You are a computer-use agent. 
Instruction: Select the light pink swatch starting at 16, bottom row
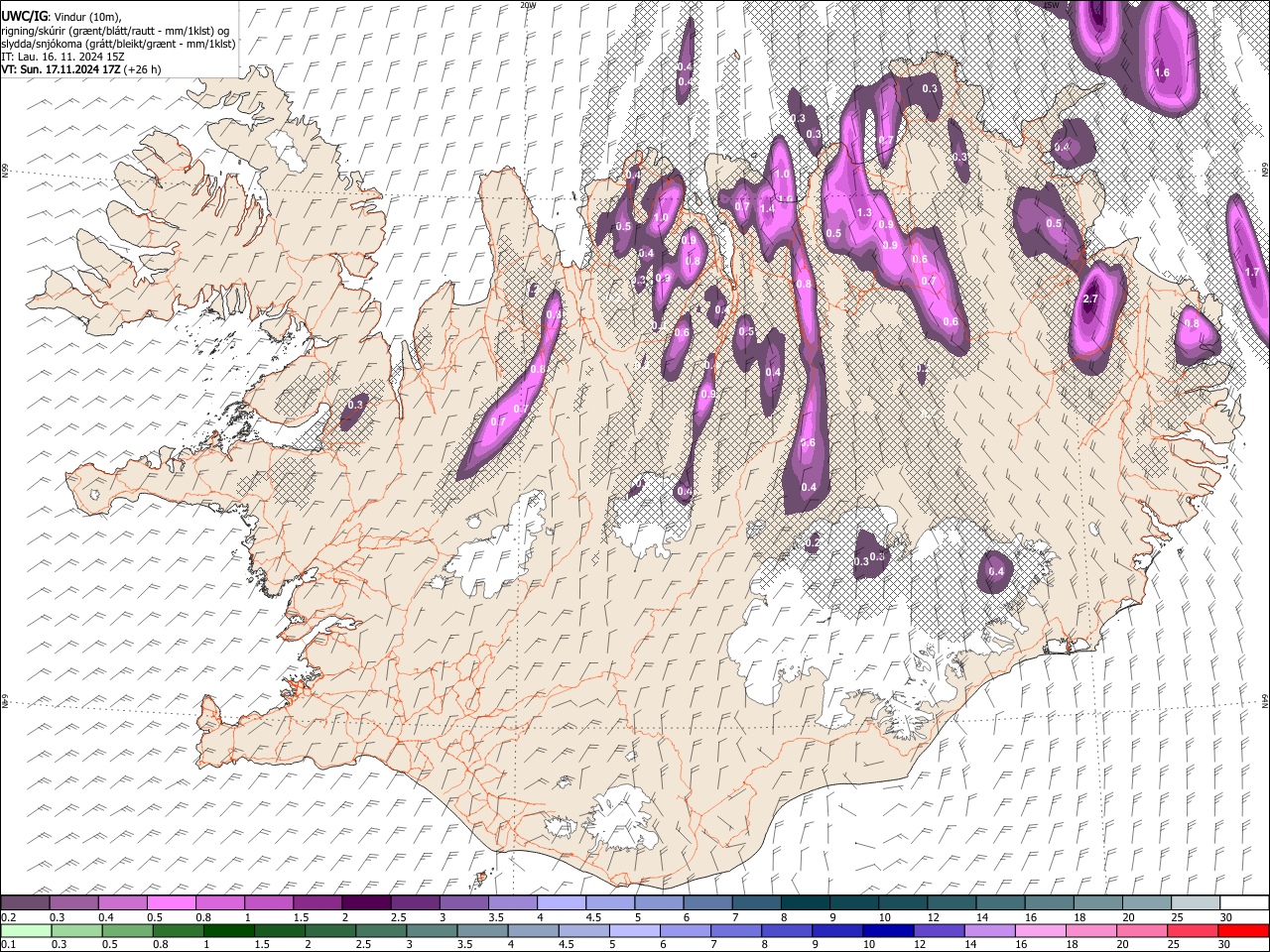(1040, 930)
